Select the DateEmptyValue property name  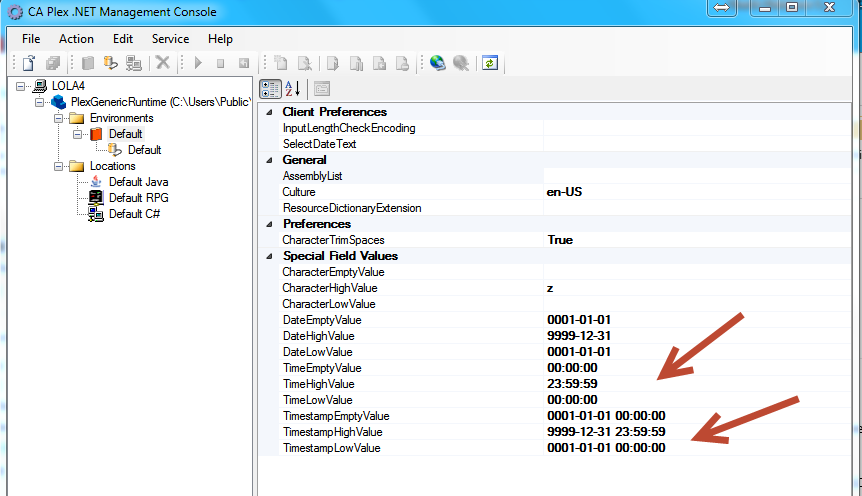pyautogui.click(x=322, y=320)
